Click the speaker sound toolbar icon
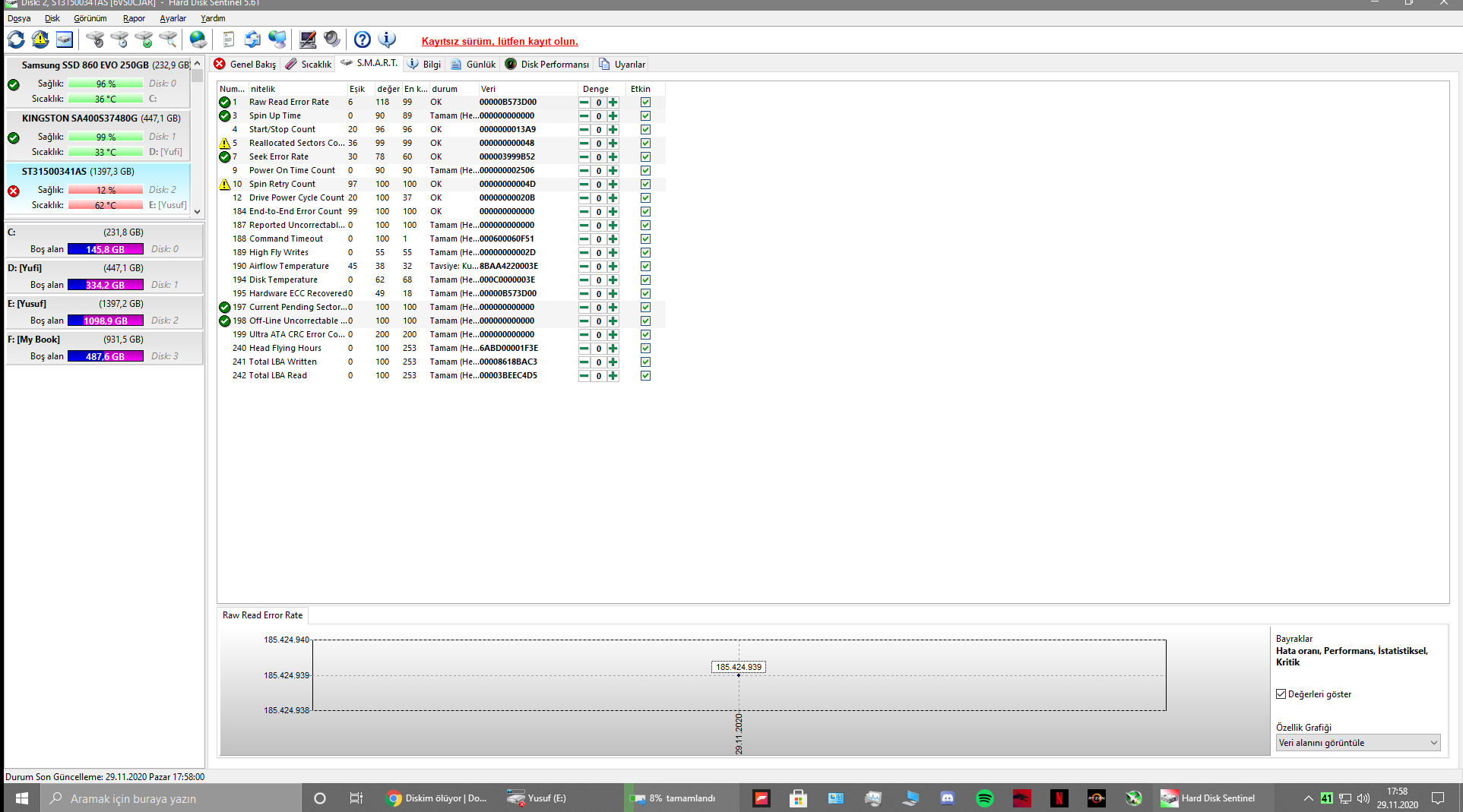 pos(332,39)
